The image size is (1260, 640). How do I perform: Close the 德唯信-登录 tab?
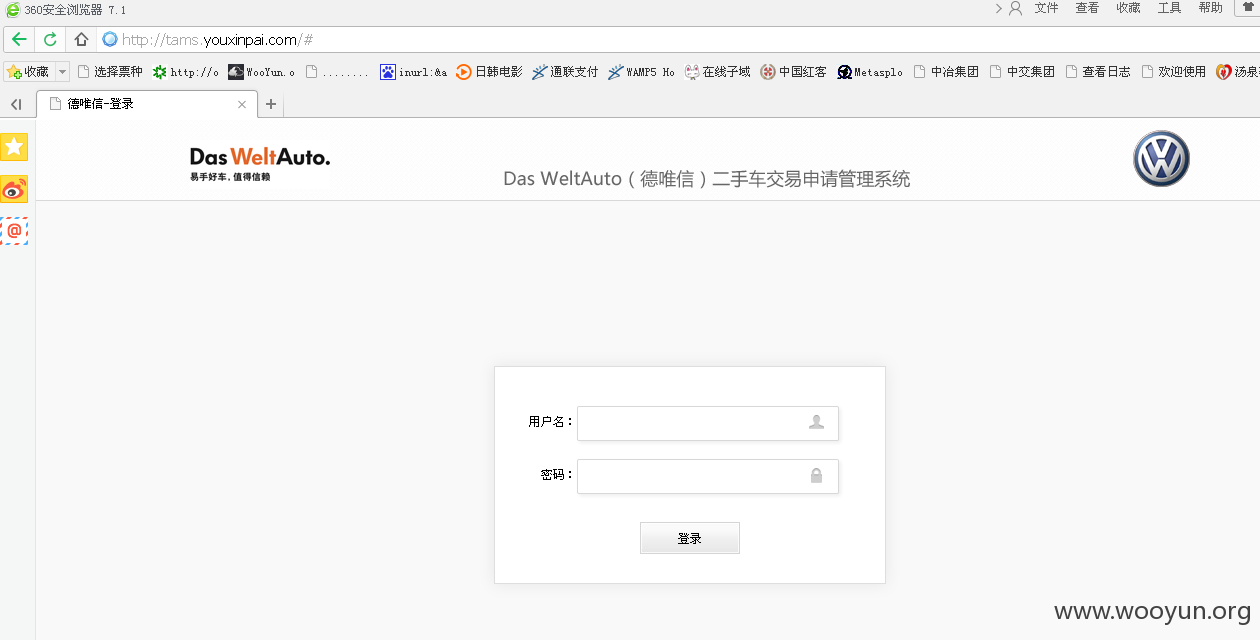(242, 104)
